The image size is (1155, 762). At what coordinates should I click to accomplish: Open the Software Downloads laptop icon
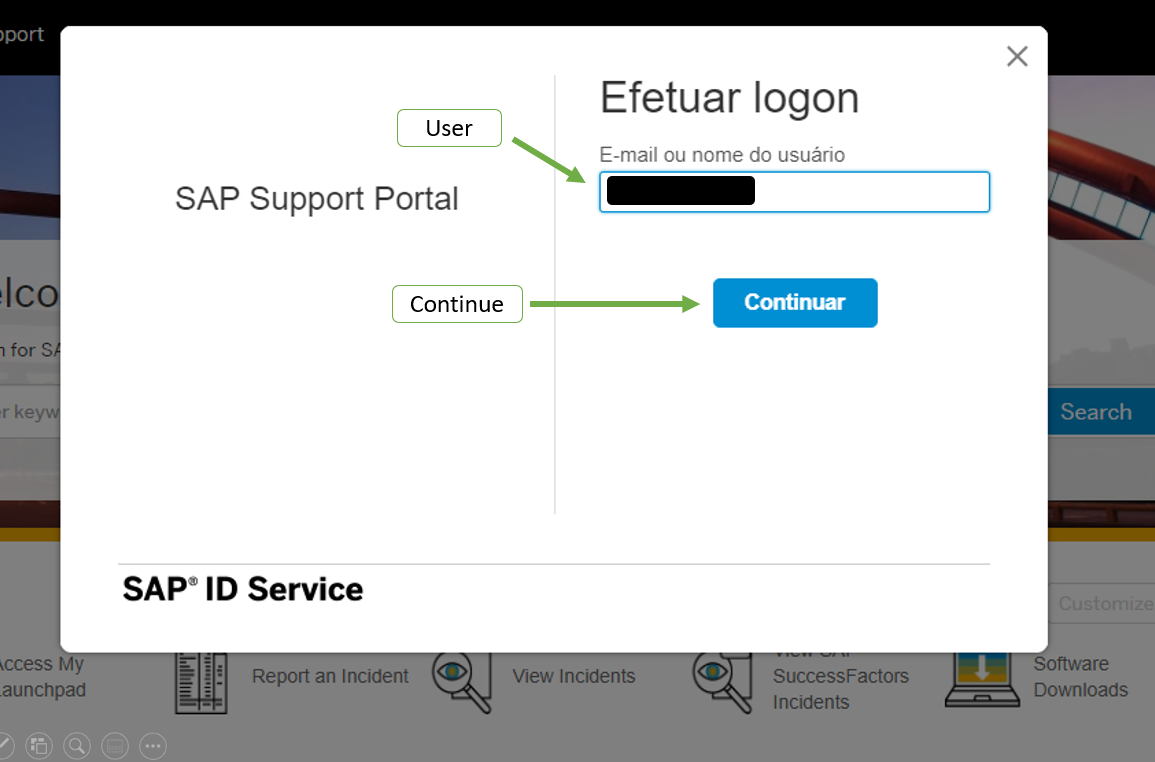[x=983, y=680]
